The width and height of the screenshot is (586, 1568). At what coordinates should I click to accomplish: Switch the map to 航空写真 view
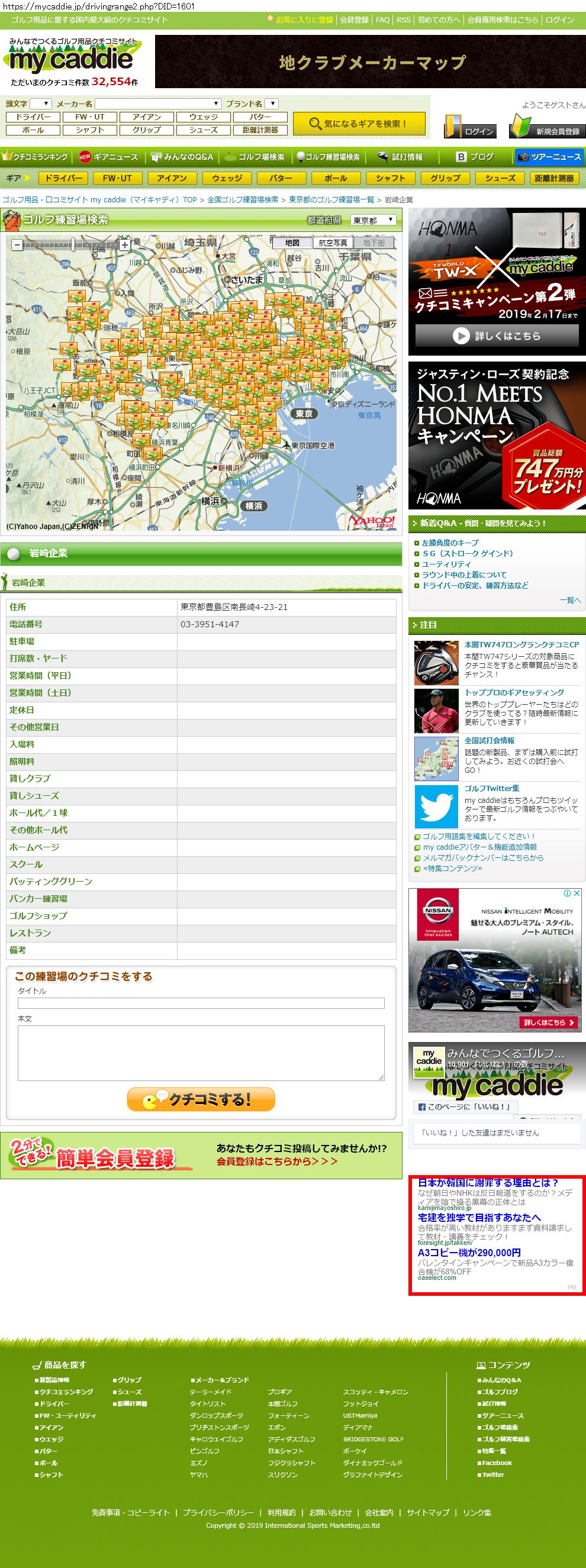pyautogui.click(x=333, y=243)
